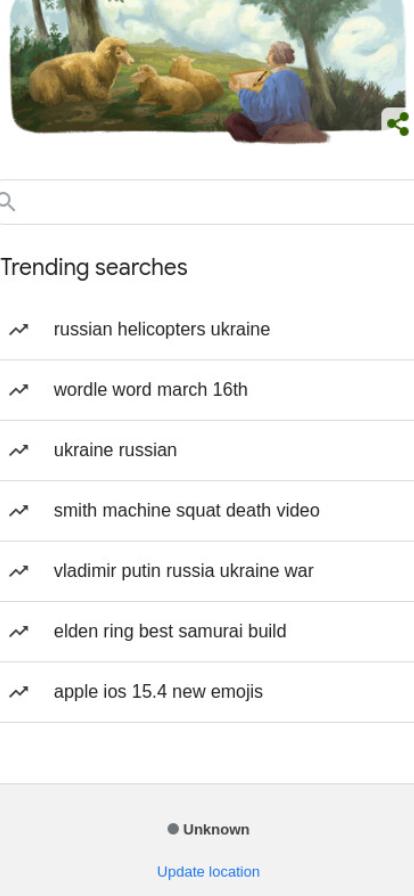Click the magnifying glass search icon
The width and height of the screenshot is (414, 896).
pos(7,202)
